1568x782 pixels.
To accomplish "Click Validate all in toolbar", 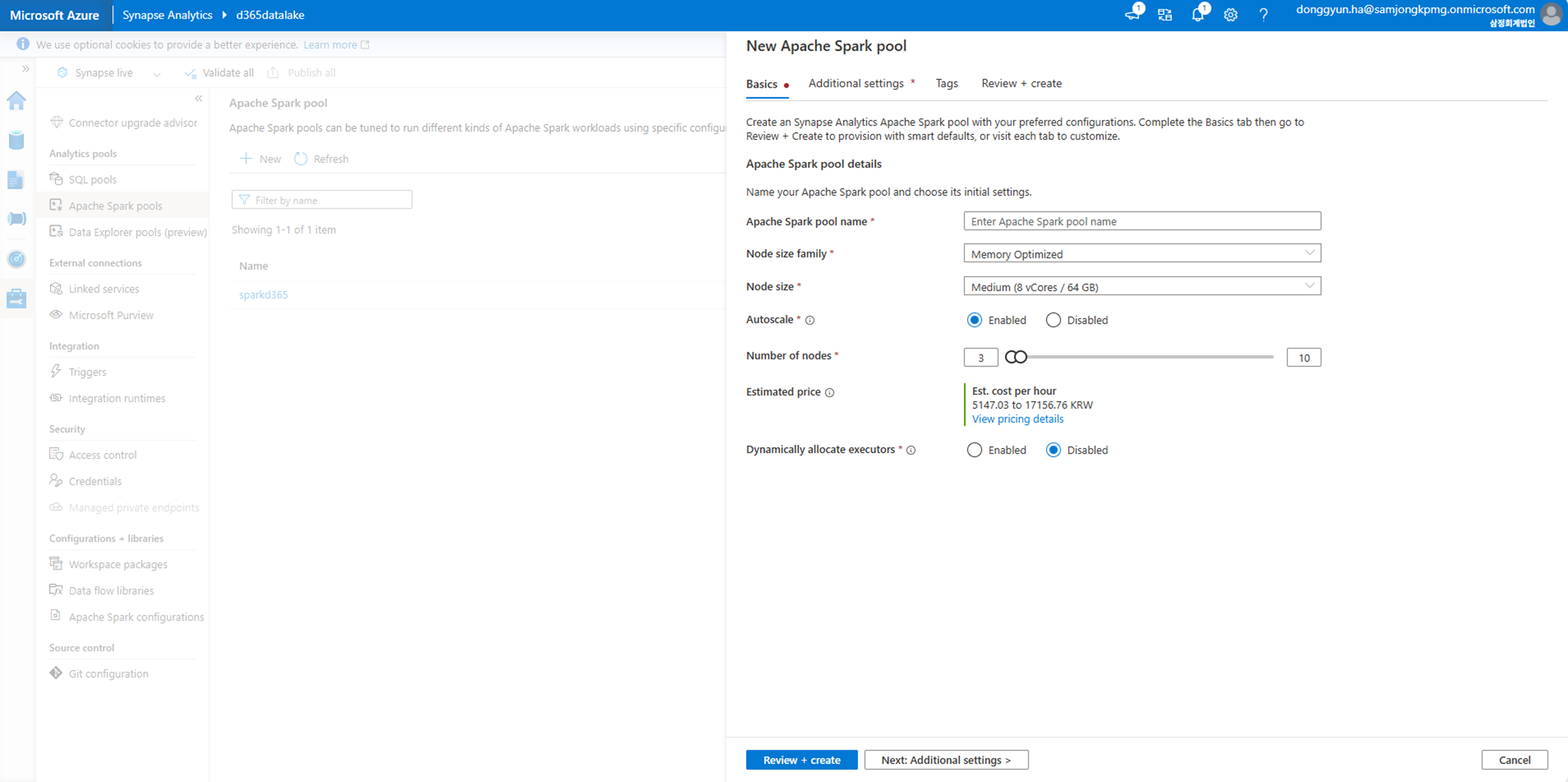I will click(x=219, y=73).
